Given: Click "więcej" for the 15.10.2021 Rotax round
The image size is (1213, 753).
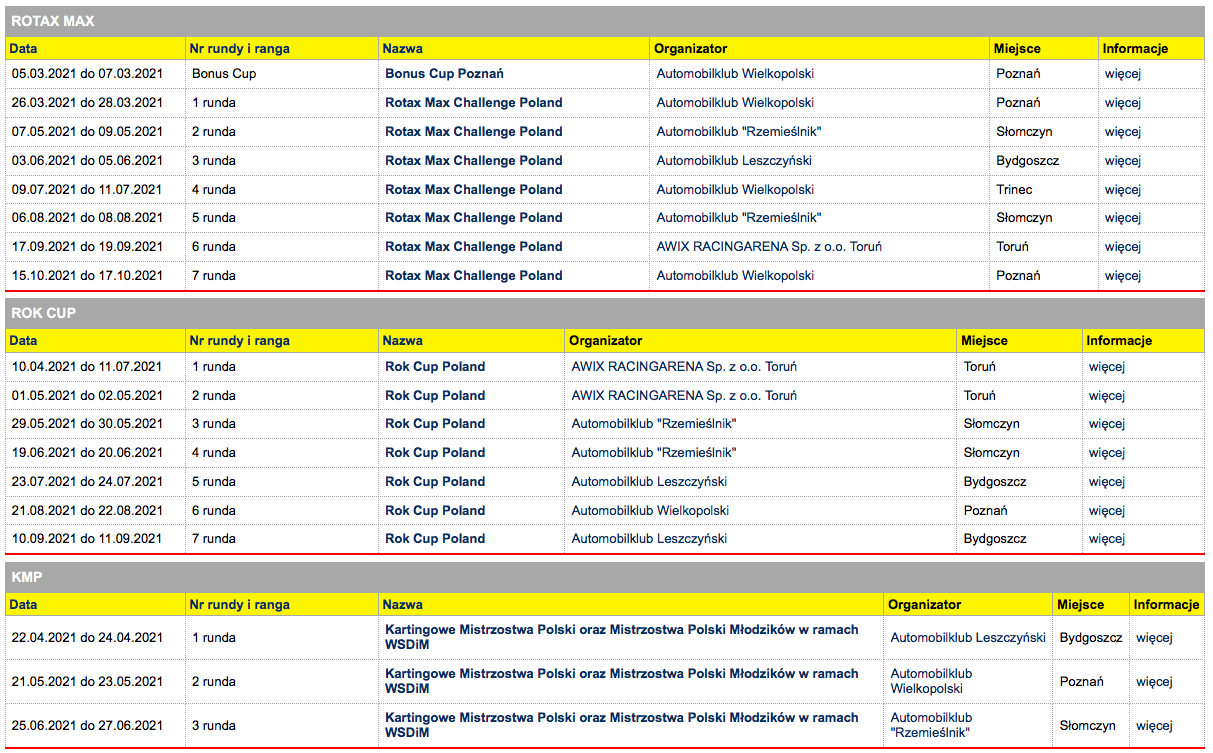Looking at the screenshot, I should pyautogui.click(x=1123, y=276).
